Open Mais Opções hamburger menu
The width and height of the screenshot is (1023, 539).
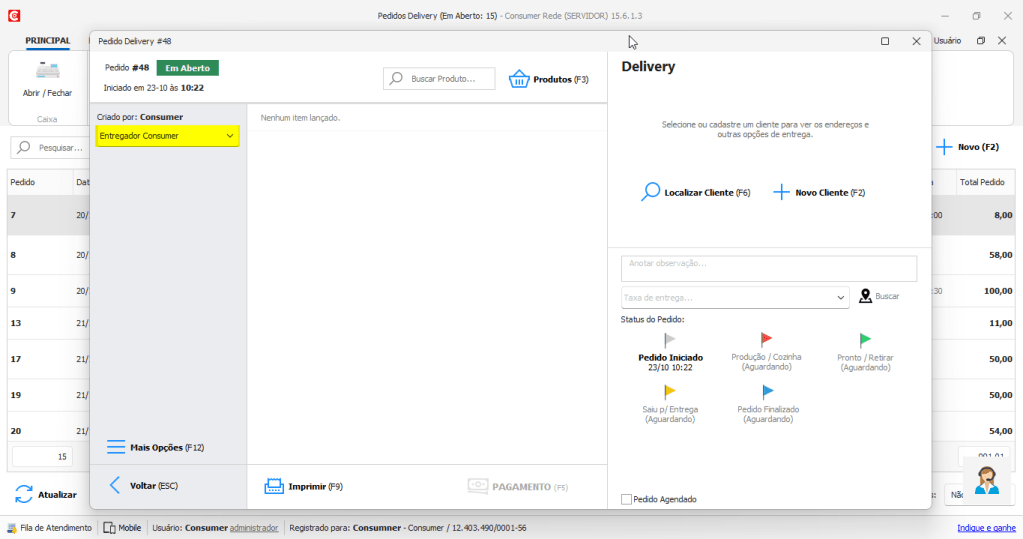click(x=117, y=447)
